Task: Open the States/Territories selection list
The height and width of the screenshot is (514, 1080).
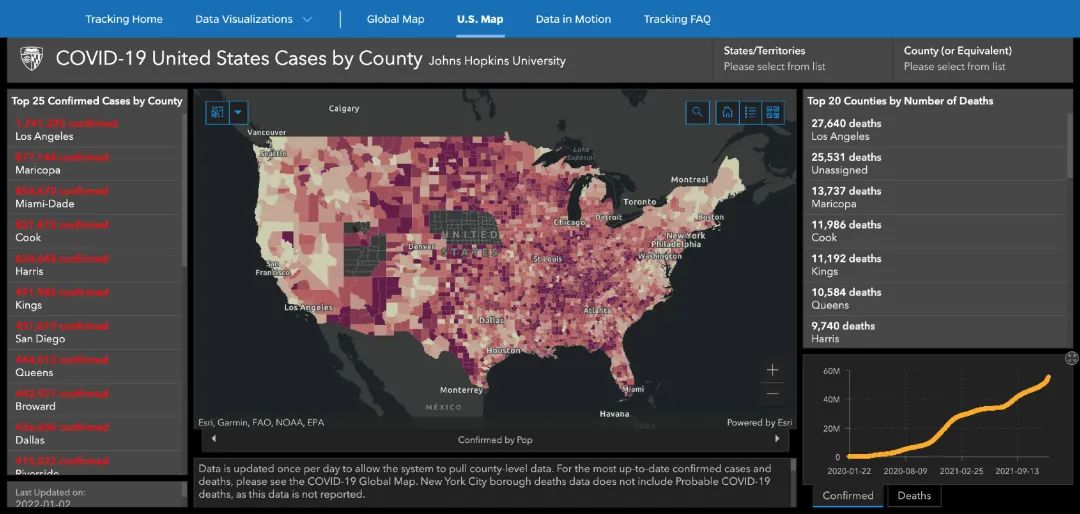Action: [802, 59]
